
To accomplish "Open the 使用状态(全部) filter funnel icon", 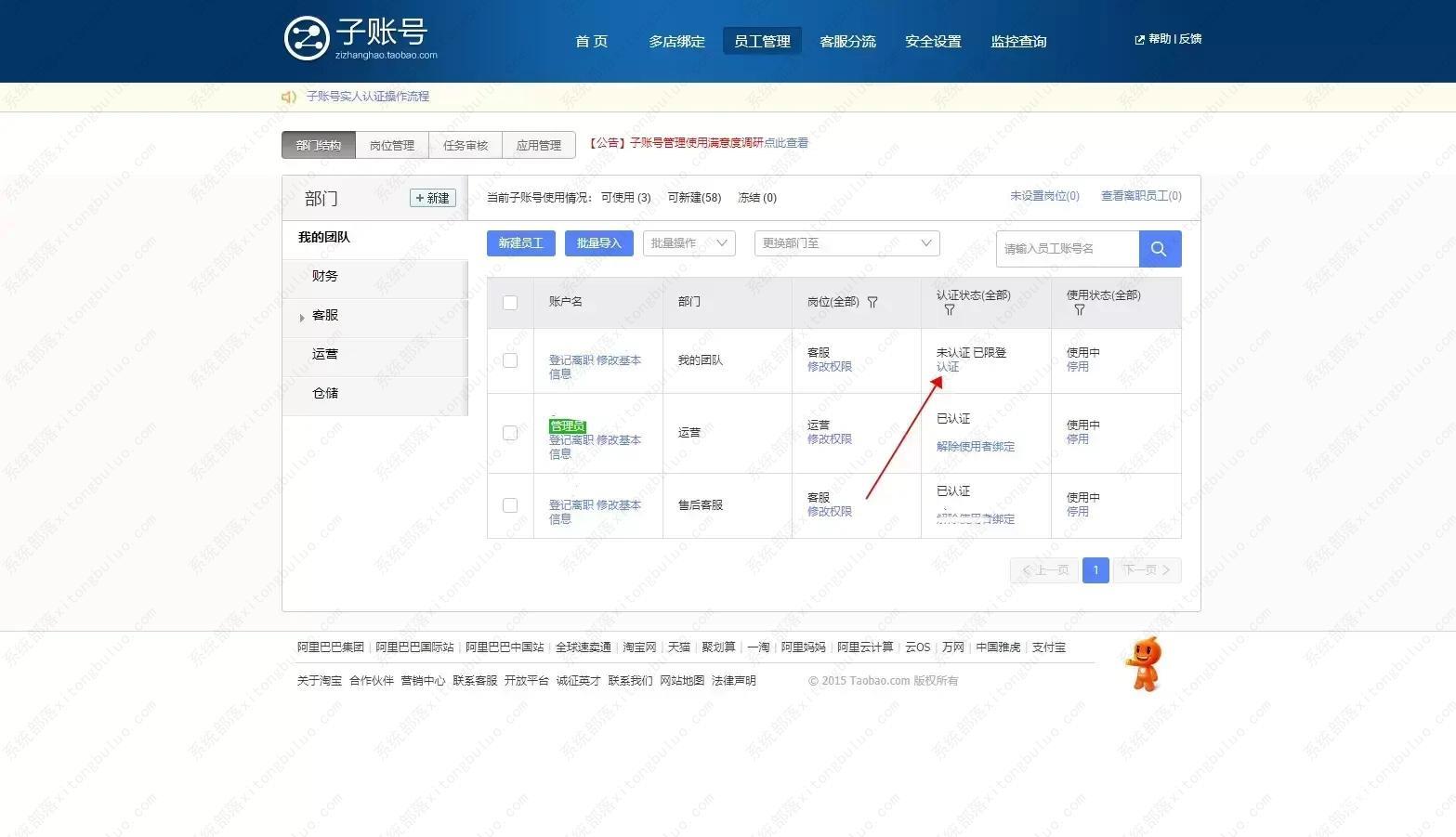I will click(x=1079, y=310).
